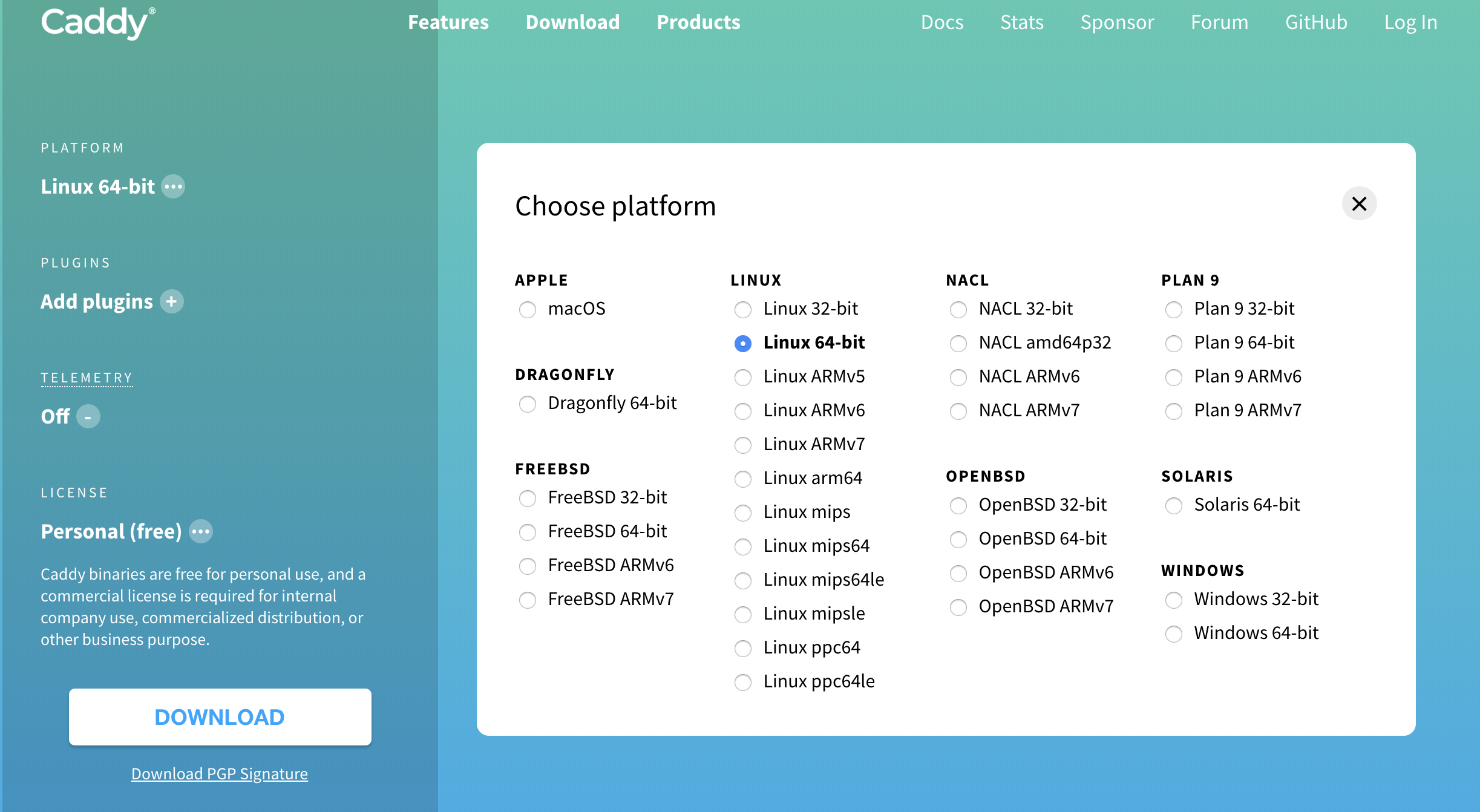Open the Products menu
This screenshot has height=812, width=1480.
699,22
